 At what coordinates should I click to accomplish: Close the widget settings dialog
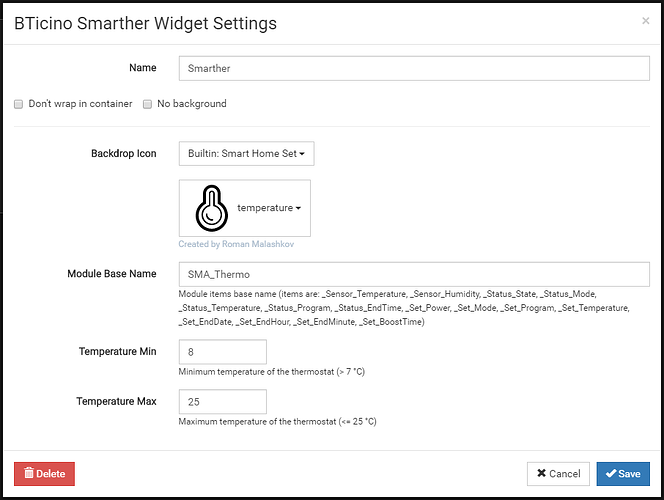click(645, 21)
